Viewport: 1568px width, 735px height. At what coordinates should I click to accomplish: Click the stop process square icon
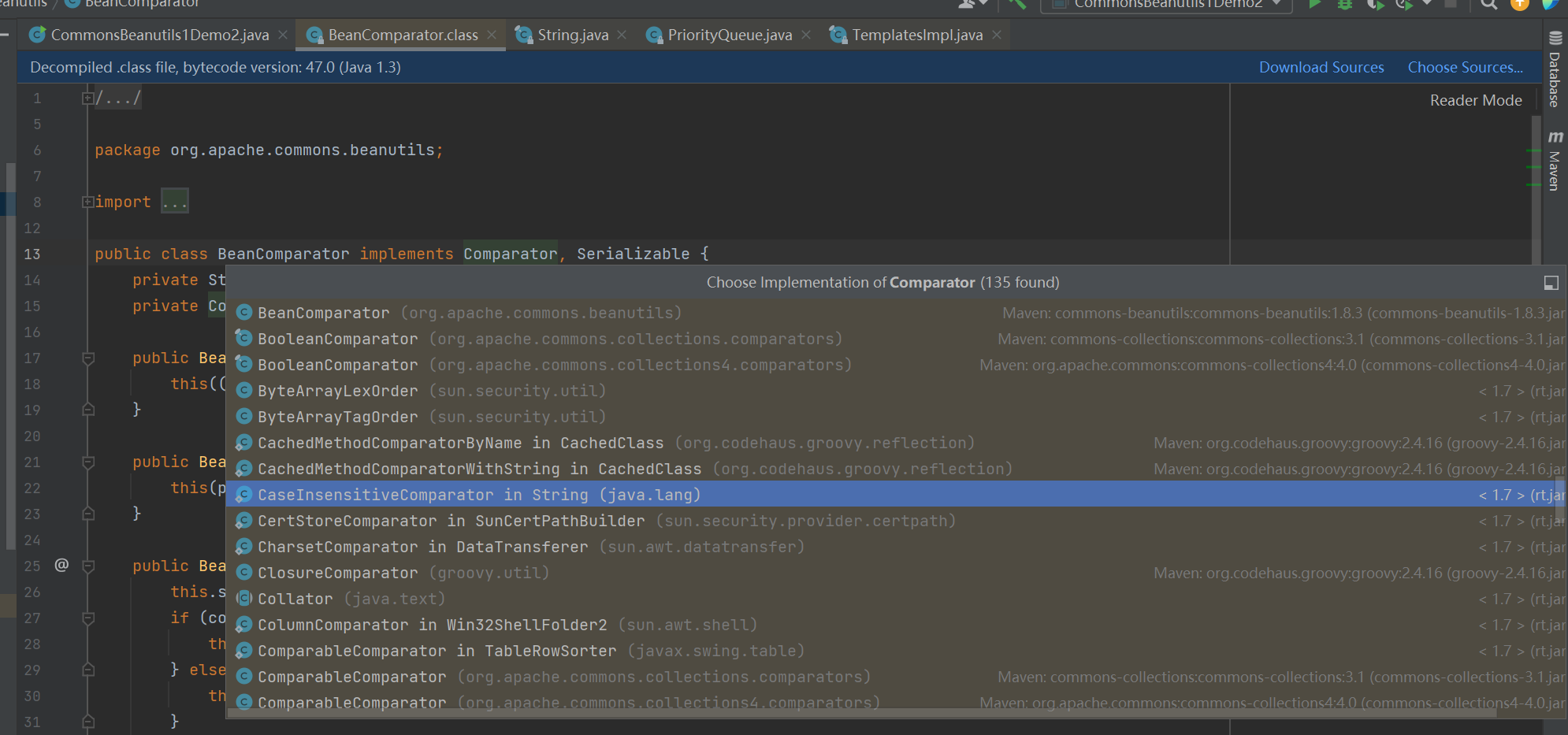tap(1450, 4)
